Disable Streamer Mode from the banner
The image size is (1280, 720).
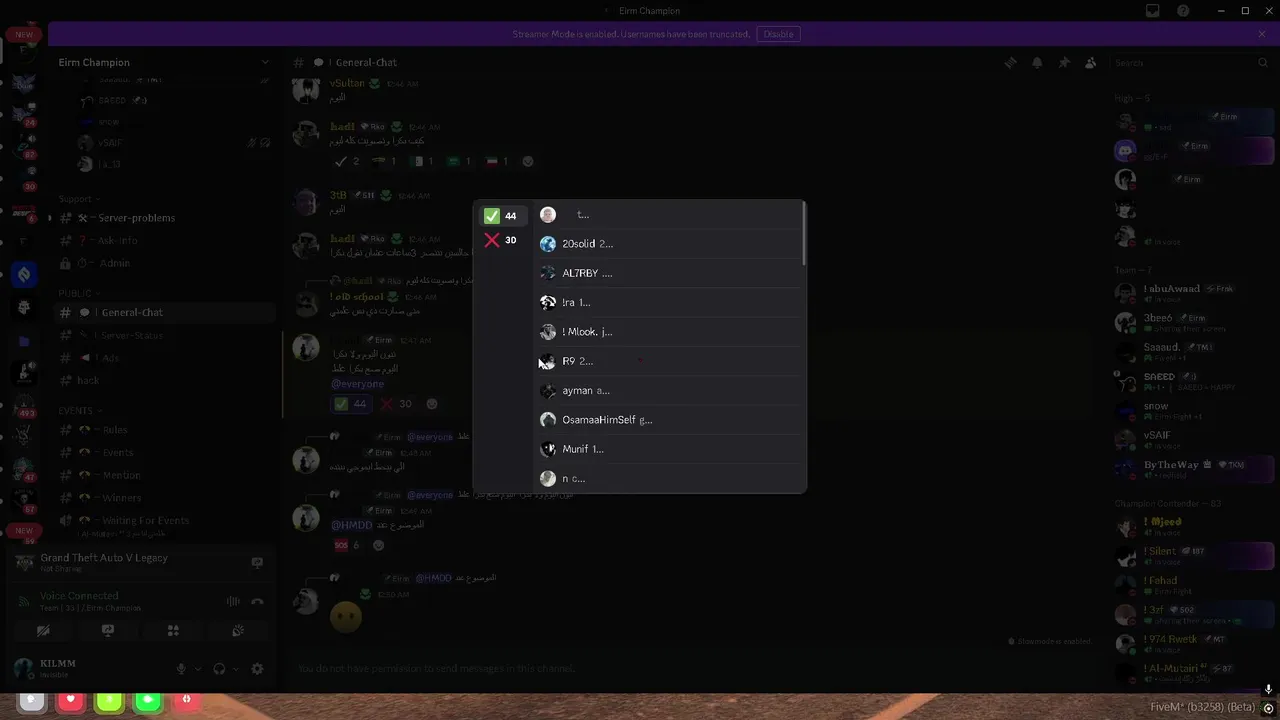pyautogui.click(x=778, y=34)
